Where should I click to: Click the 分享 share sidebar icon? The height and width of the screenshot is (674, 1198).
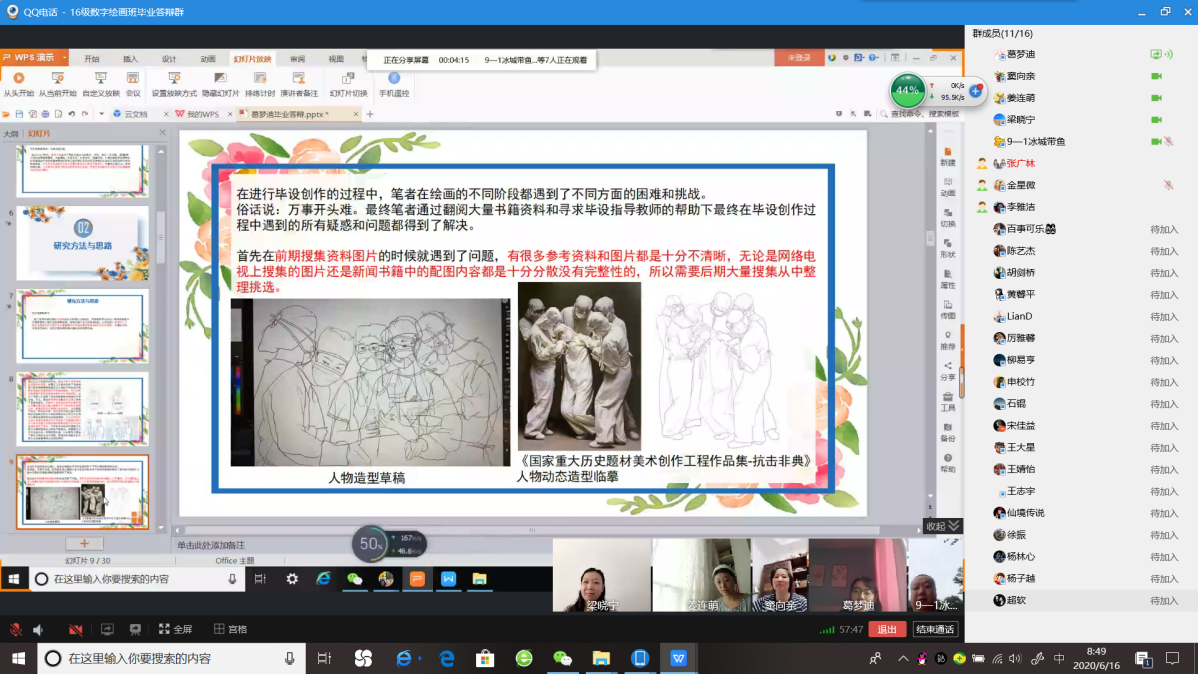tap(947, 368)
